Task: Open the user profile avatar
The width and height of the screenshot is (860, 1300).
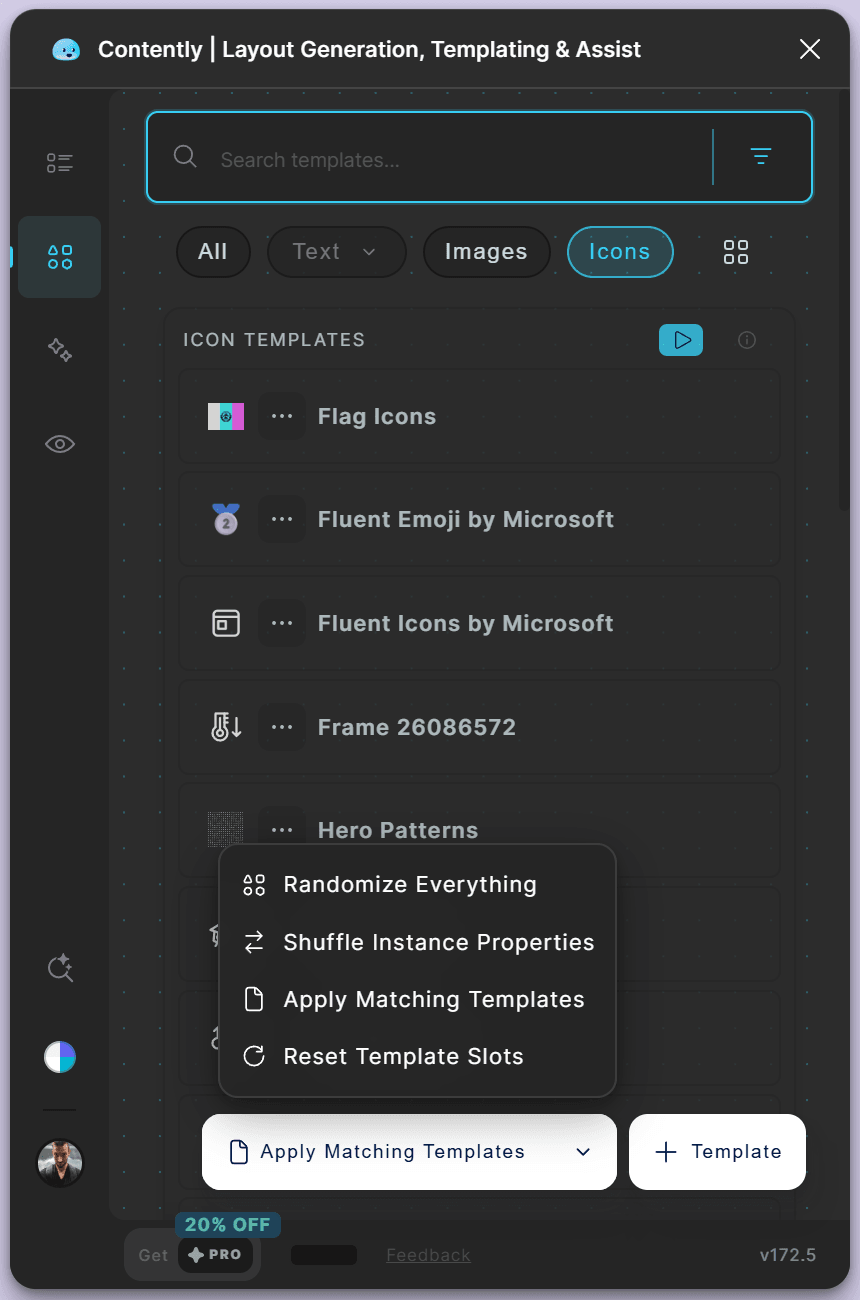Action: 60,1163
